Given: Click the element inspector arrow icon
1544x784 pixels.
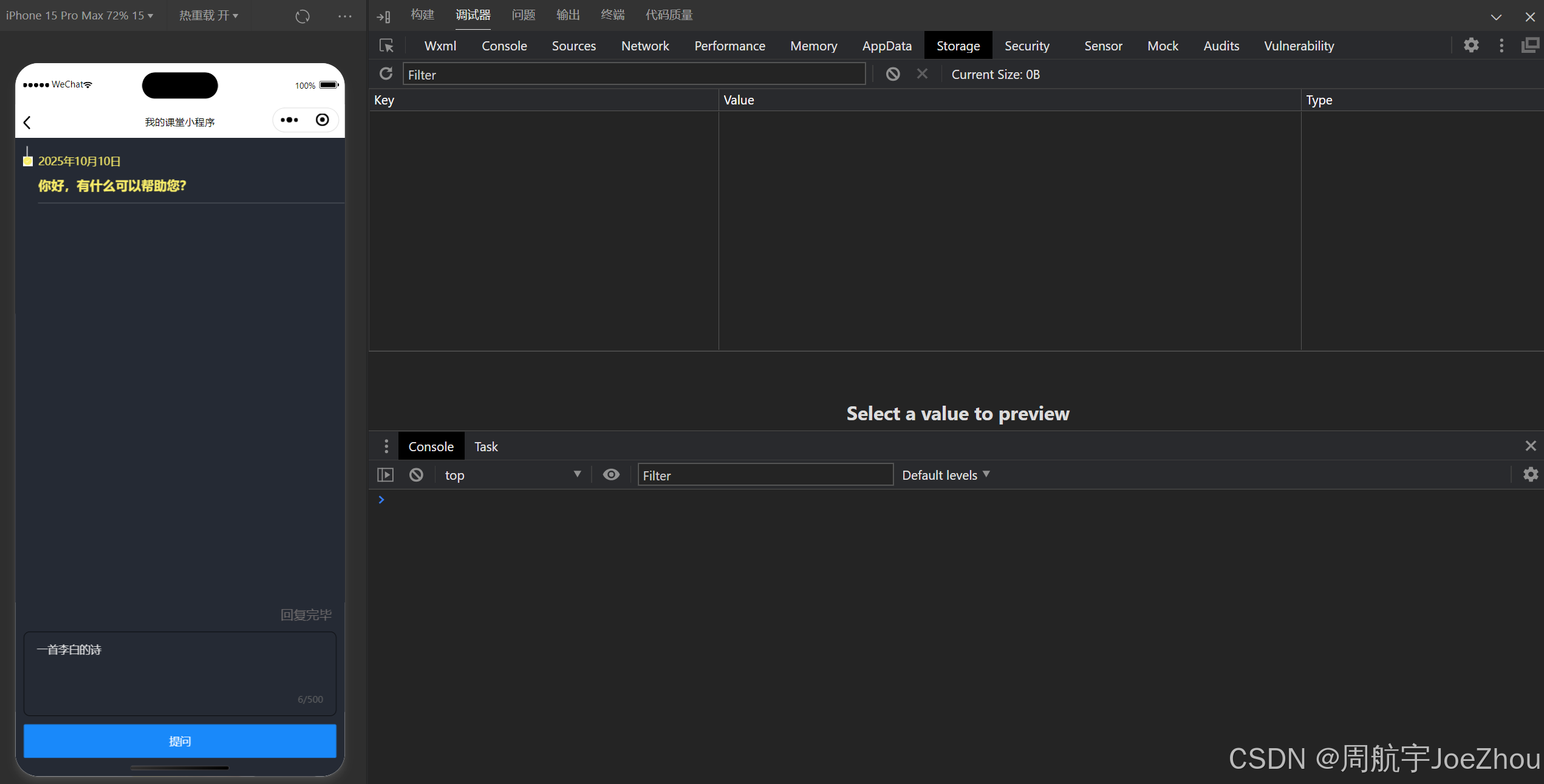Looking at the screenshot, I should click(386, 46).
